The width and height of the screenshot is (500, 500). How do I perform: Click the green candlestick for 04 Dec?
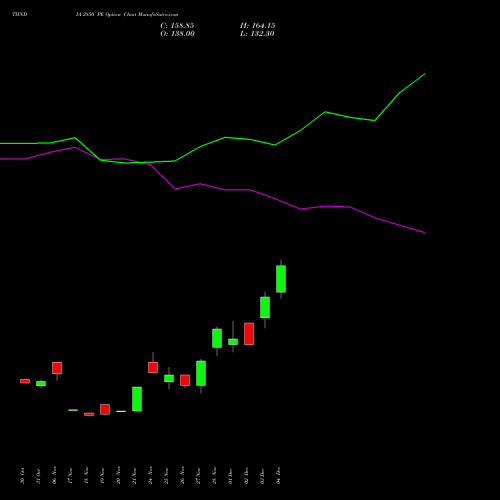[x=281, y=279]
